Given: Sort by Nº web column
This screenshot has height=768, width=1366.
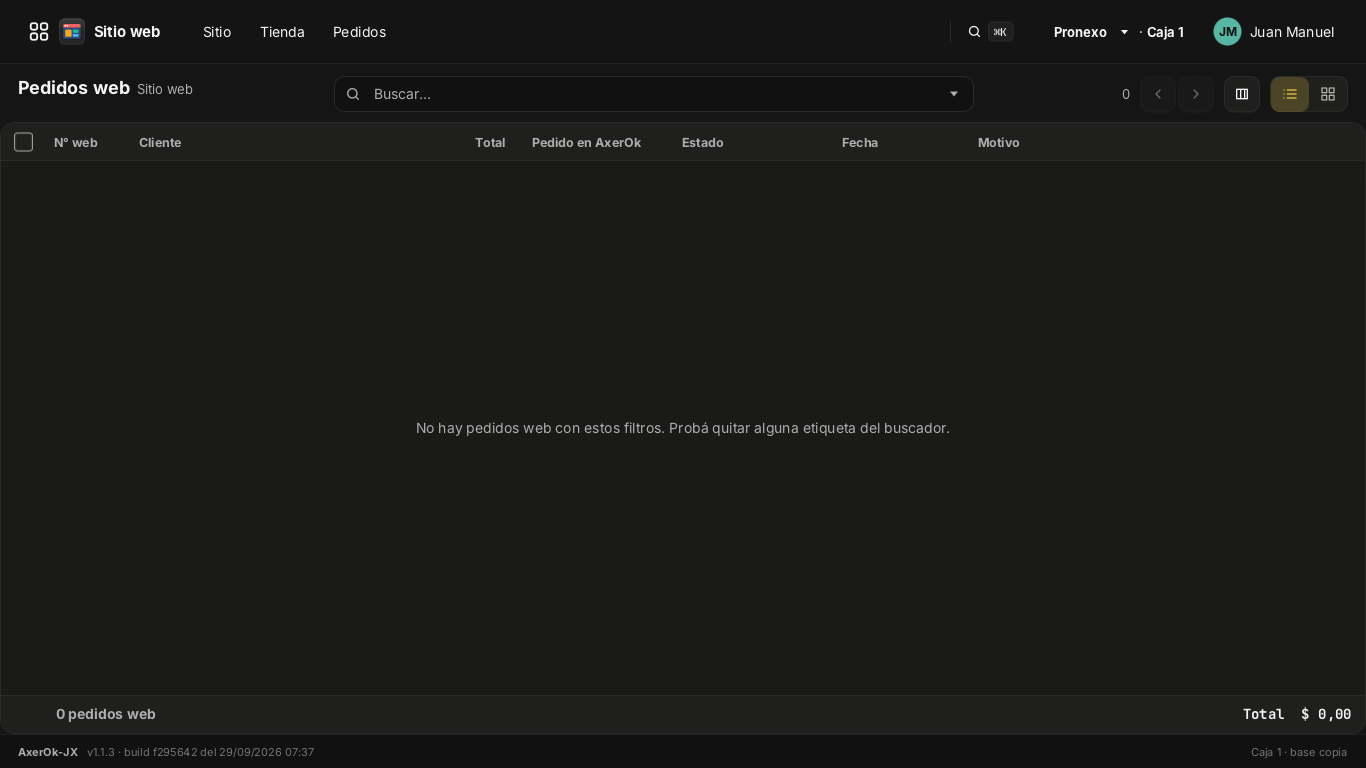Looking at the screenshot, I should click(x=76, y=142).
